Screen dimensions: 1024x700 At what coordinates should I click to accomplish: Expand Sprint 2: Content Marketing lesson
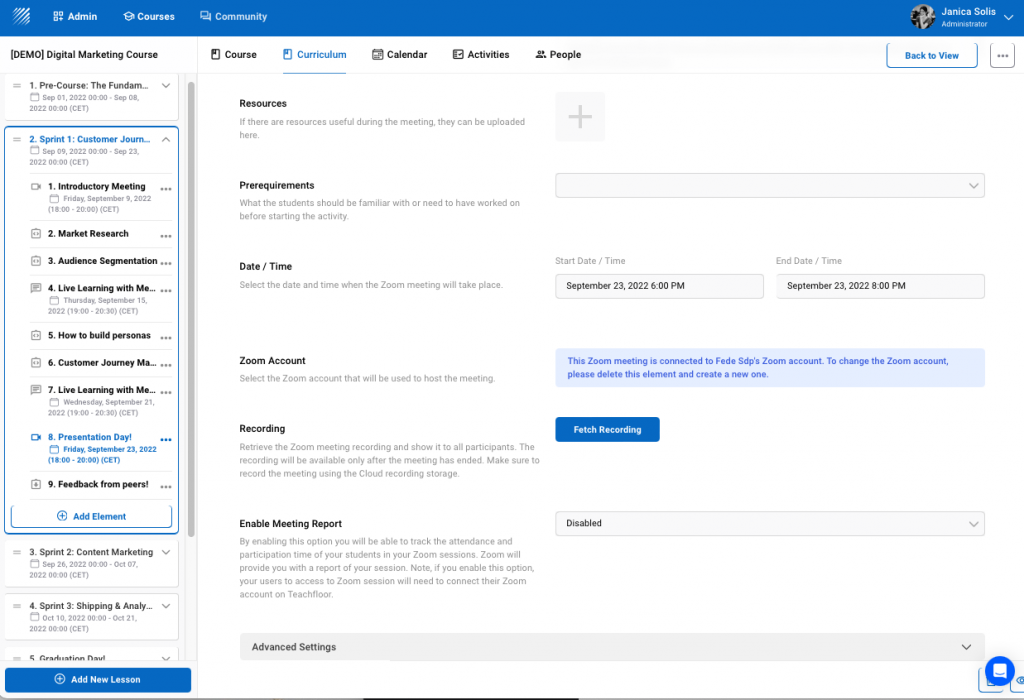[166, 552]
